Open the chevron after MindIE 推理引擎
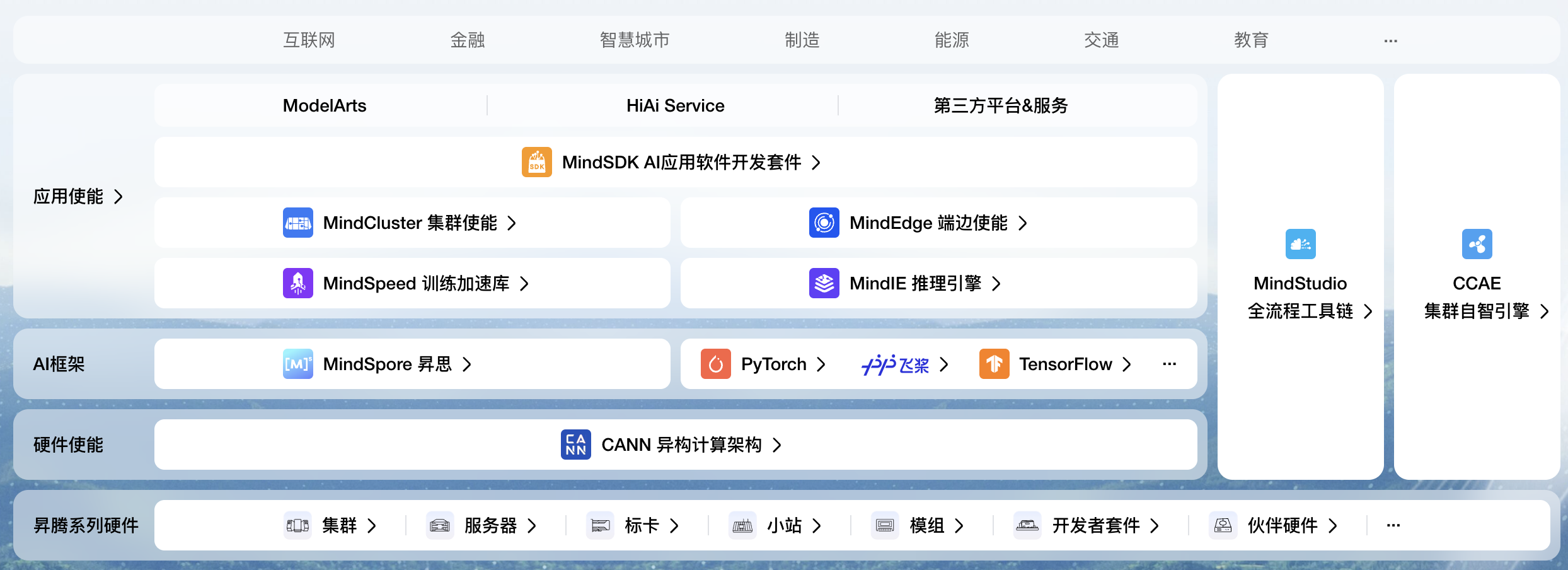Image resolution: width=1568 pixels, height=570 pixels. (996, 284)
